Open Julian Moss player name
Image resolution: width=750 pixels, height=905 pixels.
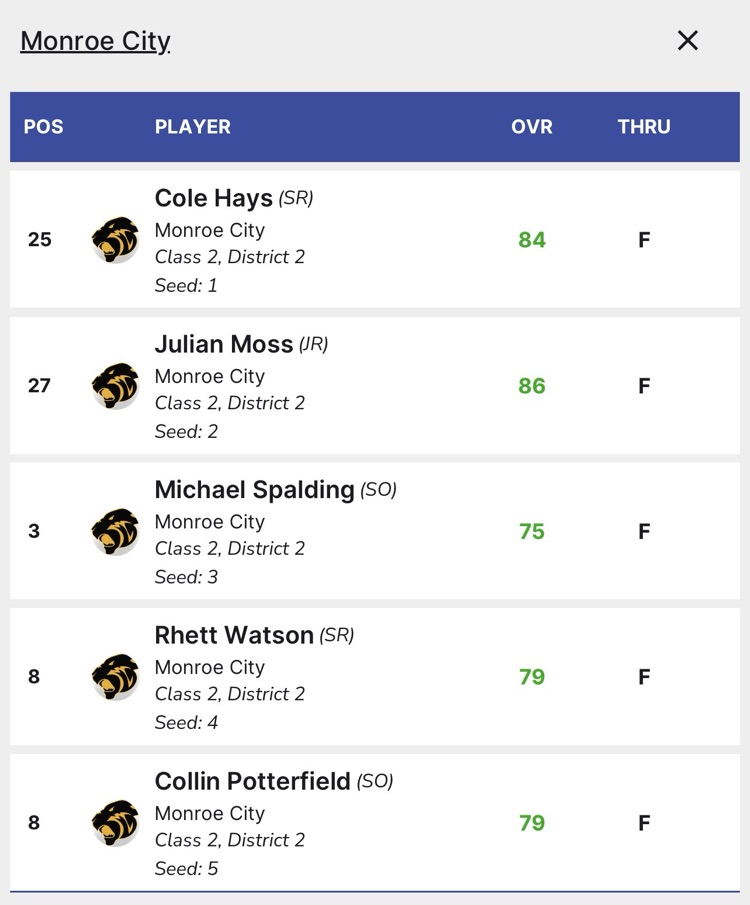[223, 345]
